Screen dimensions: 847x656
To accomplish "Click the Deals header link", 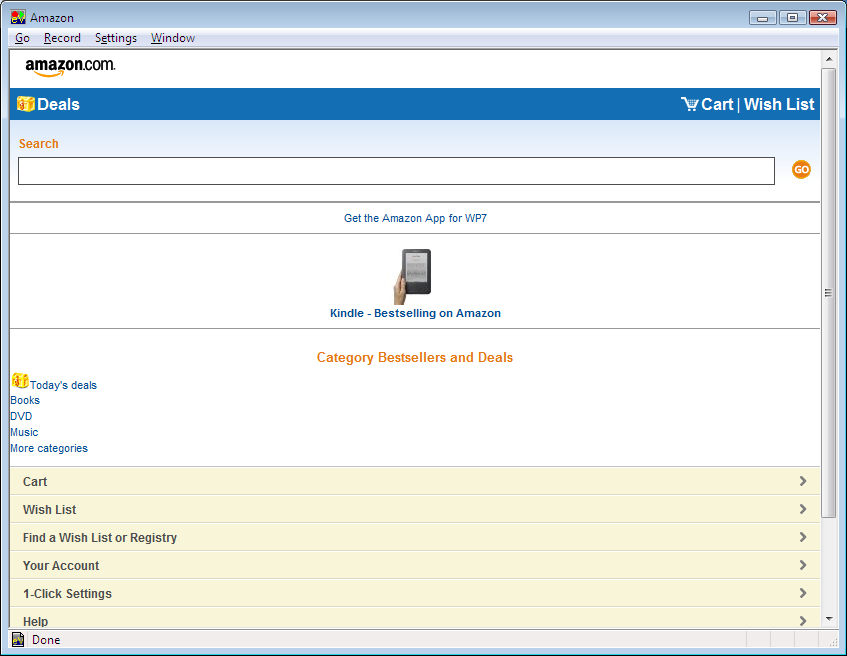I will [58, 104].
